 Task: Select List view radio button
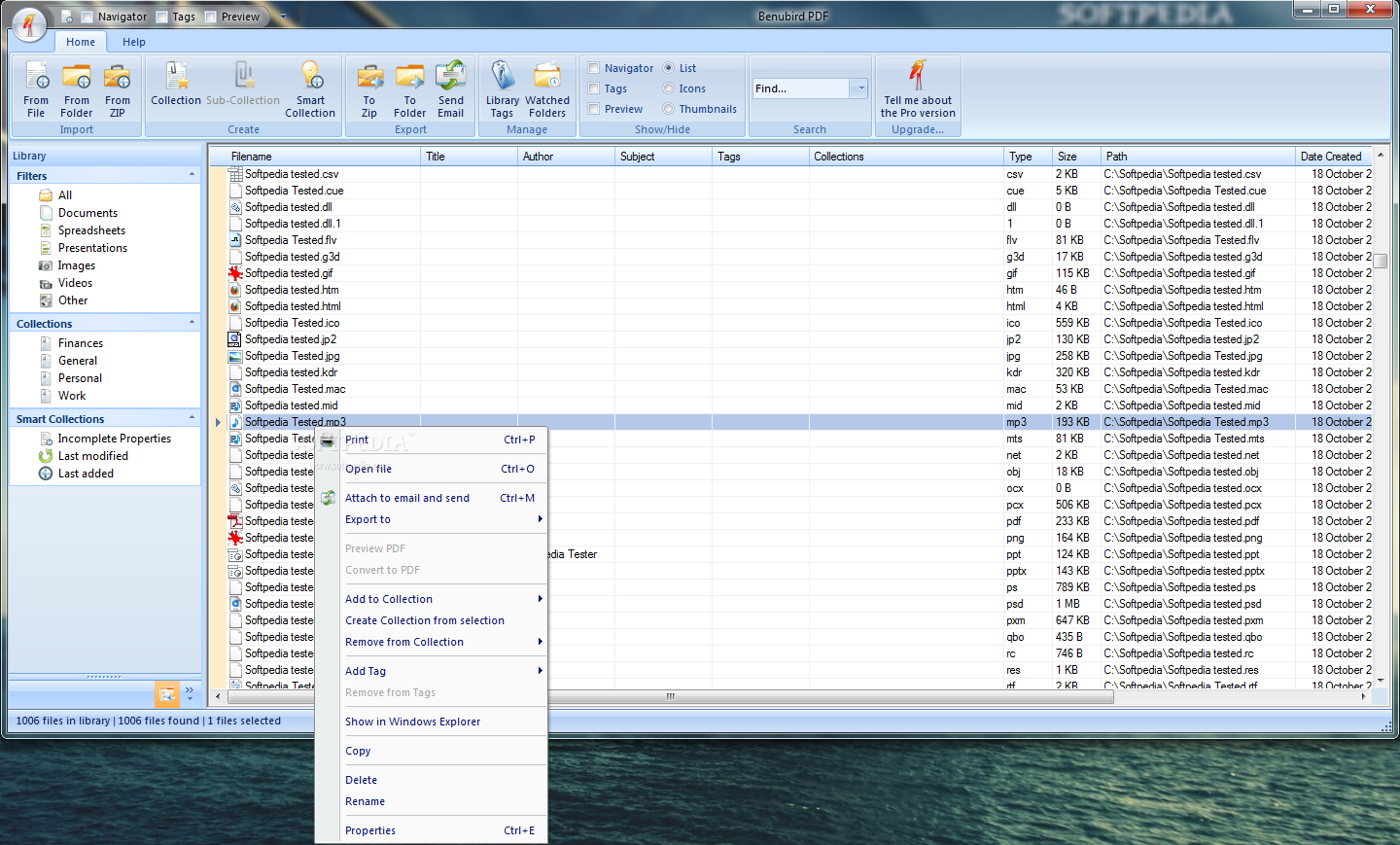coord(668,68)
